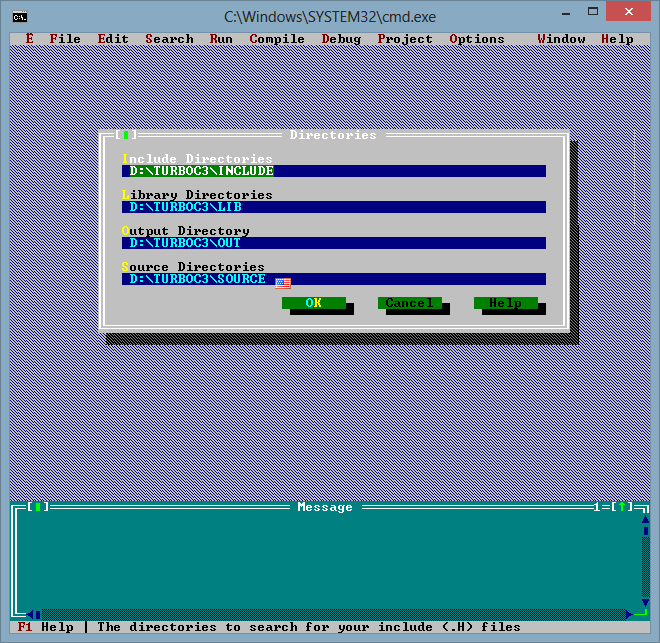Screen dimensions: 660x643
Task: Click the status bar include files hint text
Action: point(309,627)
